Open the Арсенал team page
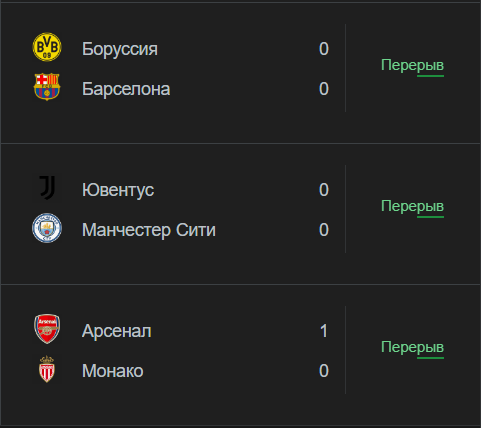This screenshot has width=481, height=428. (117, 331)
